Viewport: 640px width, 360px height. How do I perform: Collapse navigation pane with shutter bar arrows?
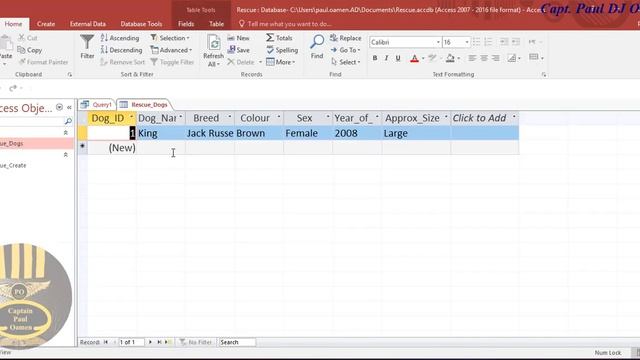point(69,107)
